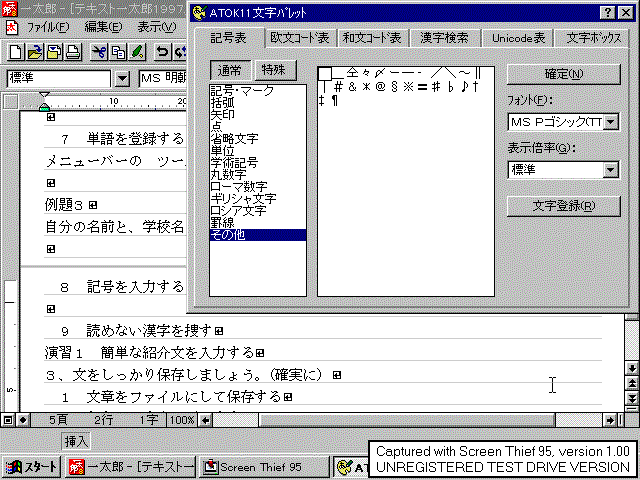The height and width of the screenshot is (480, 640).
Task: Select the 記号表 tab
Action: pos(229,38)
